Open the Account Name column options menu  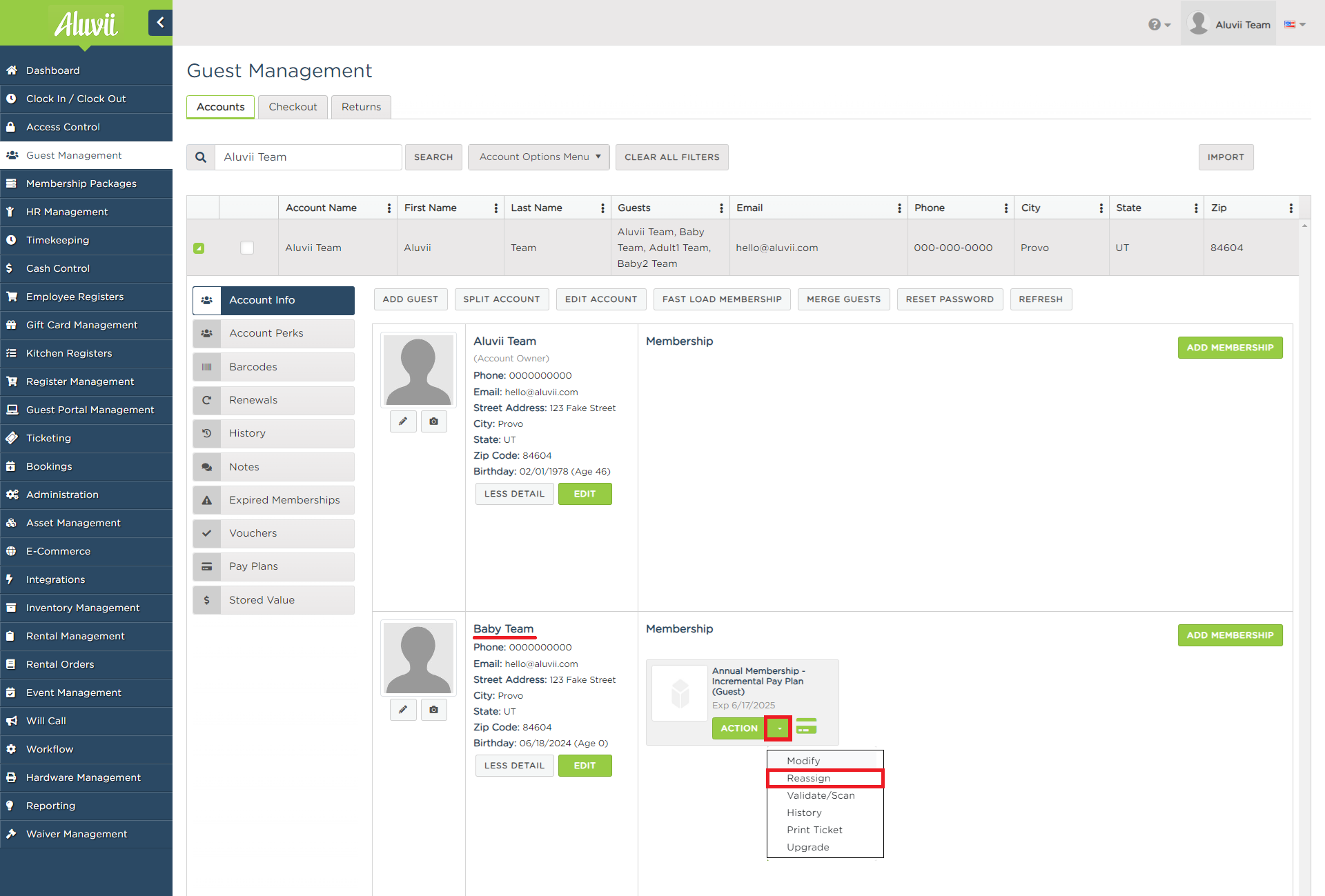389,208
